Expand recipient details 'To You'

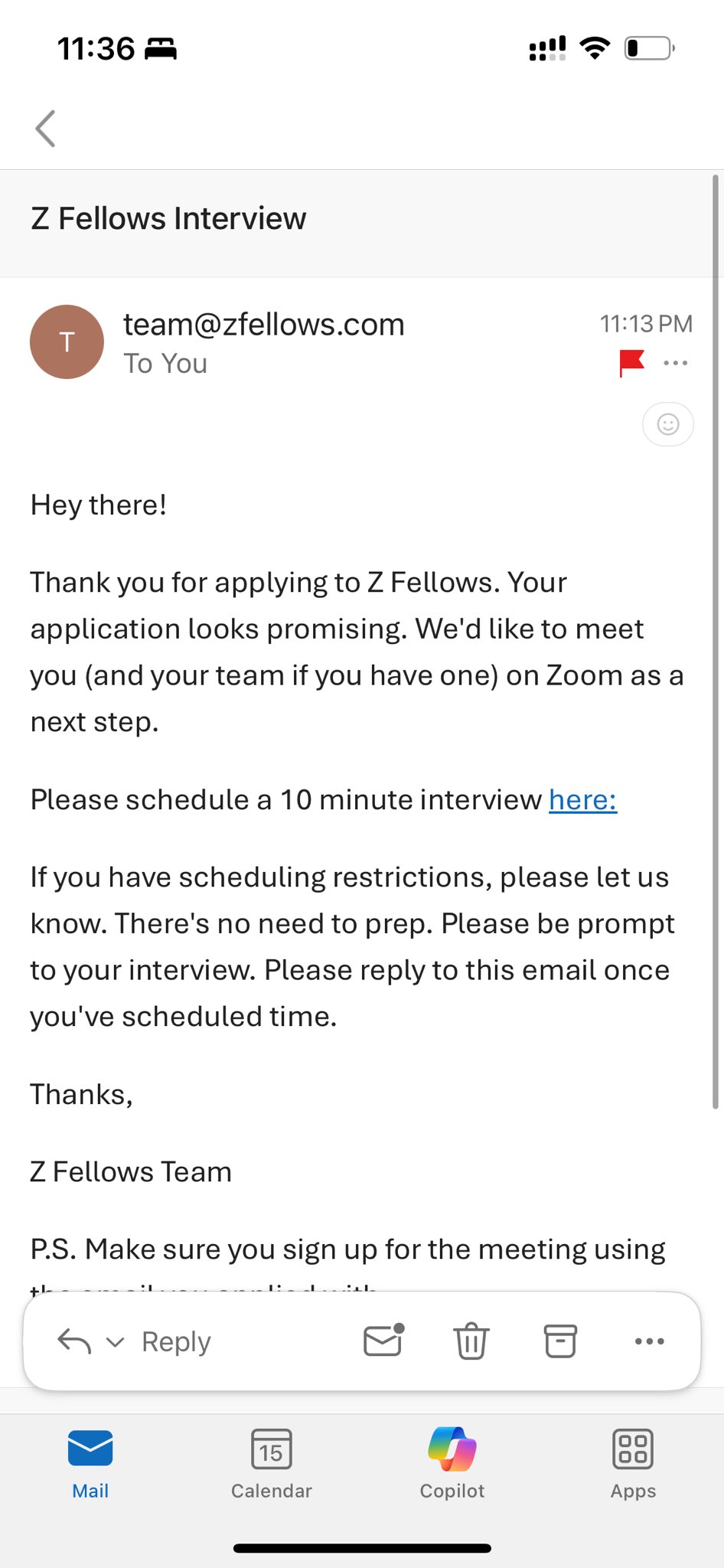click(x=165, y=364)
